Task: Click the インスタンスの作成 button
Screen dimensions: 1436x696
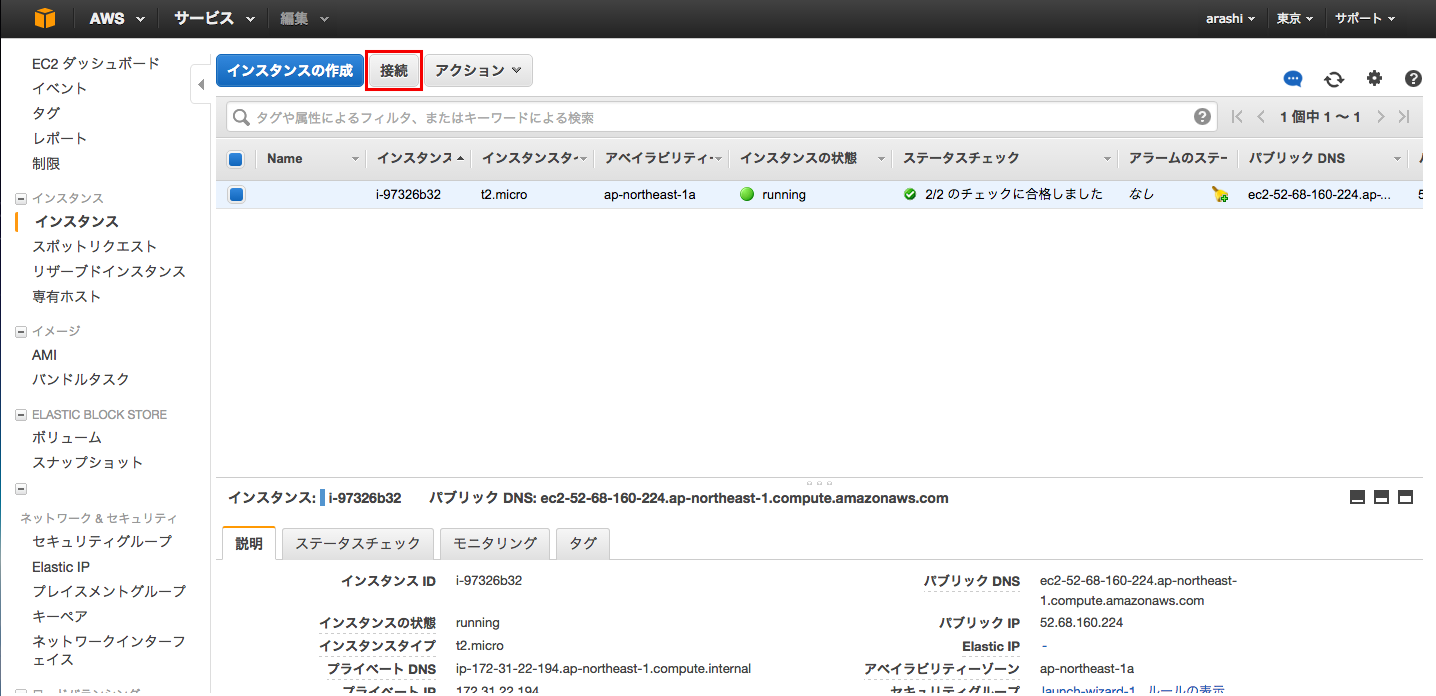Action: 289,70
